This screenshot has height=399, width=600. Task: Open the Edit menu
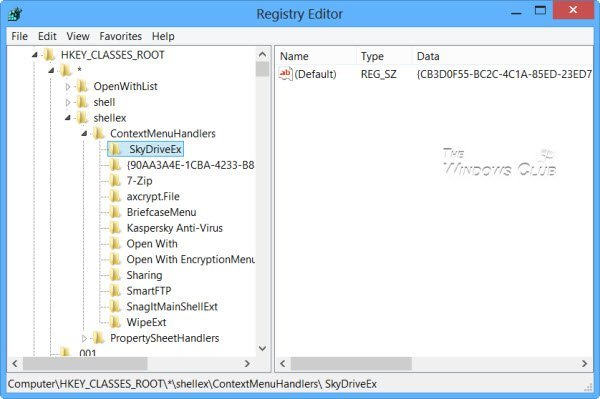click(x=47, y=36)
